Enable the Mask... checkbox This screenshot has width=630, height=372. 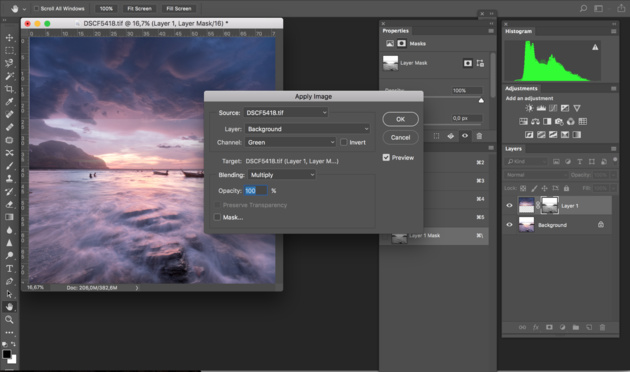217,217
